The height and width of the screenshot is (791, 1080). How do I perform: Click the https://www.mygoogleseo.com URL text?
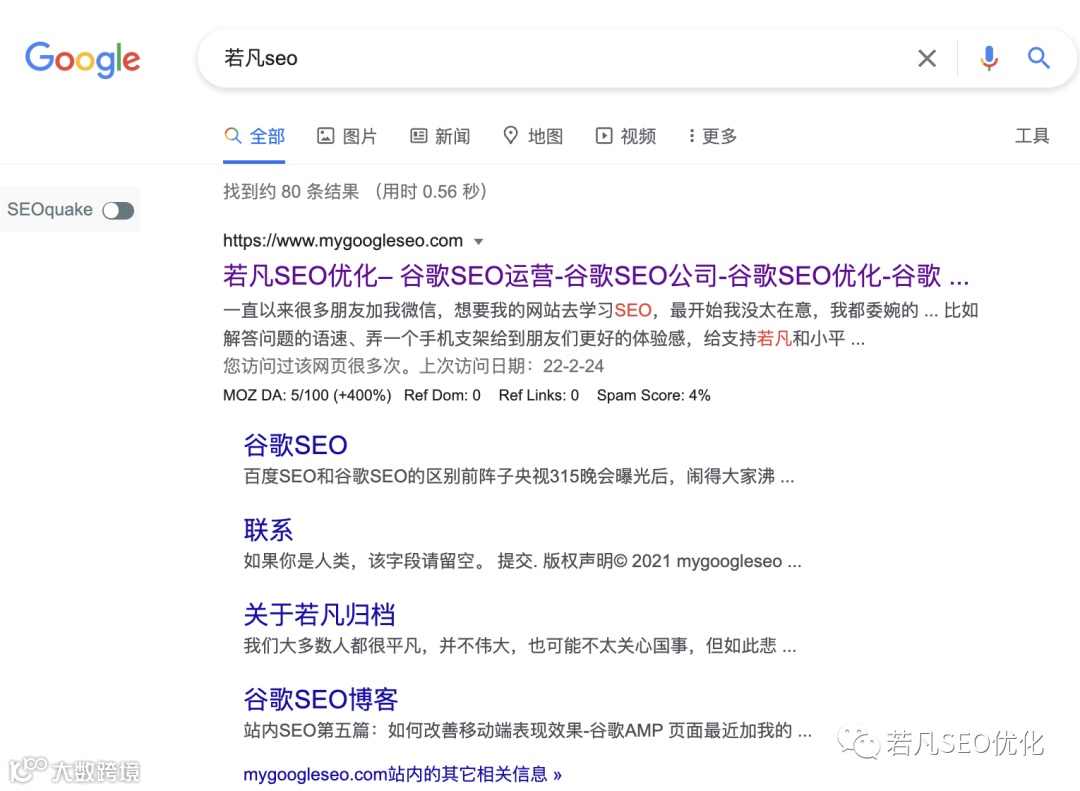[343, 240]
